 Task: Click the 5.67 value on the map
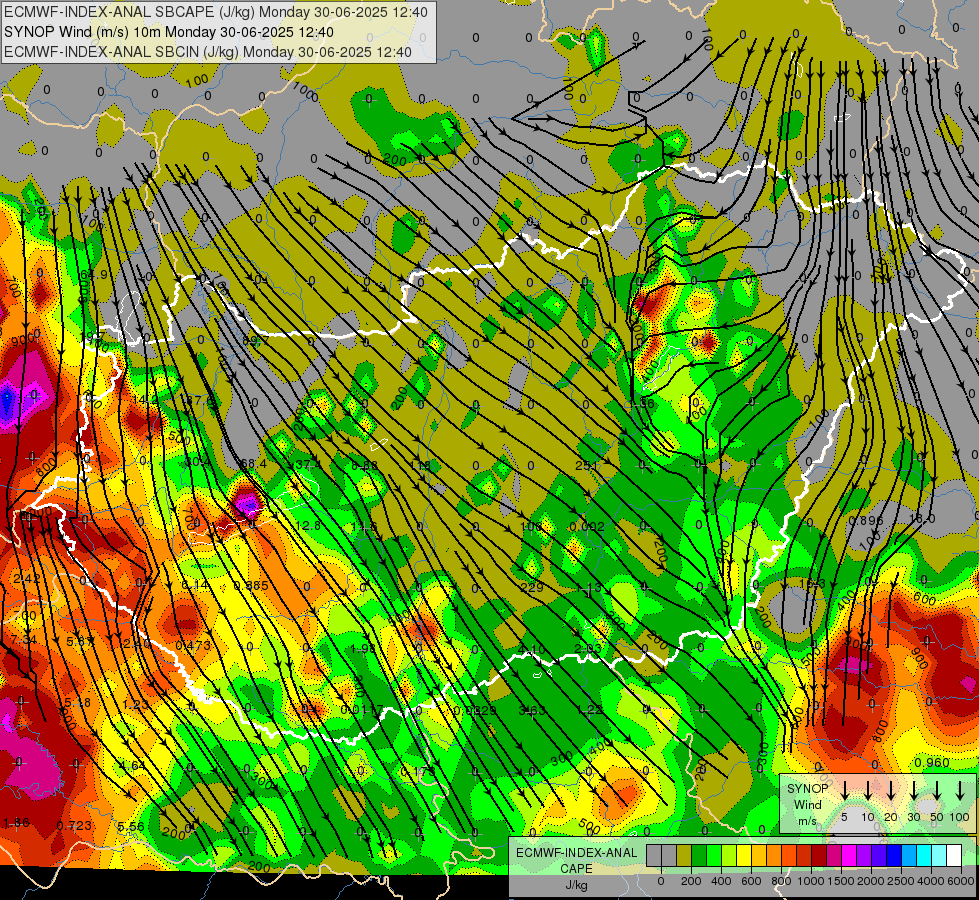click(81, 641)
